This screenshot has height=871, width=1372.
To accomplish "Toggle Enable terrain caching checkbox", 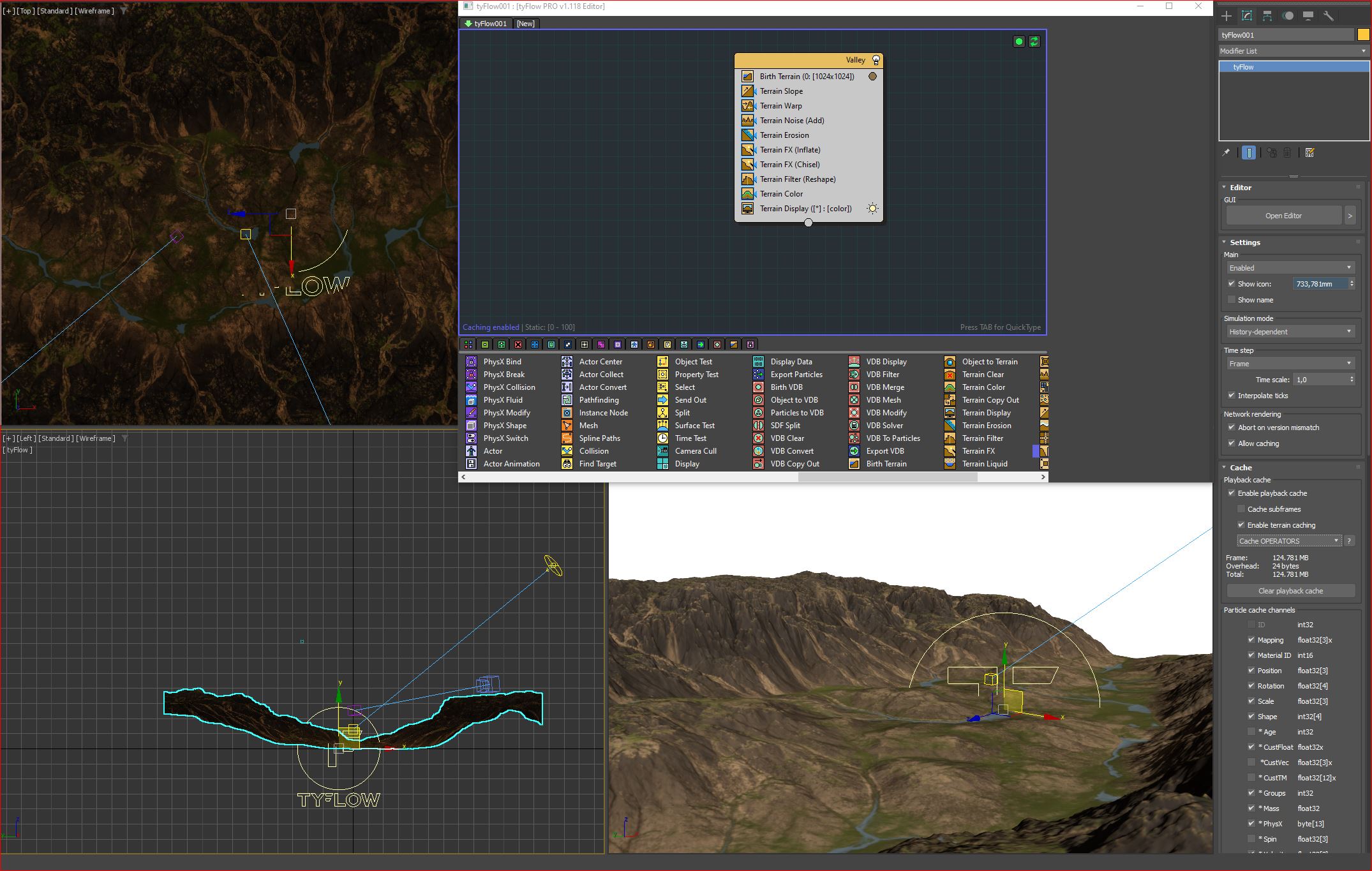I will point(1241,525).
